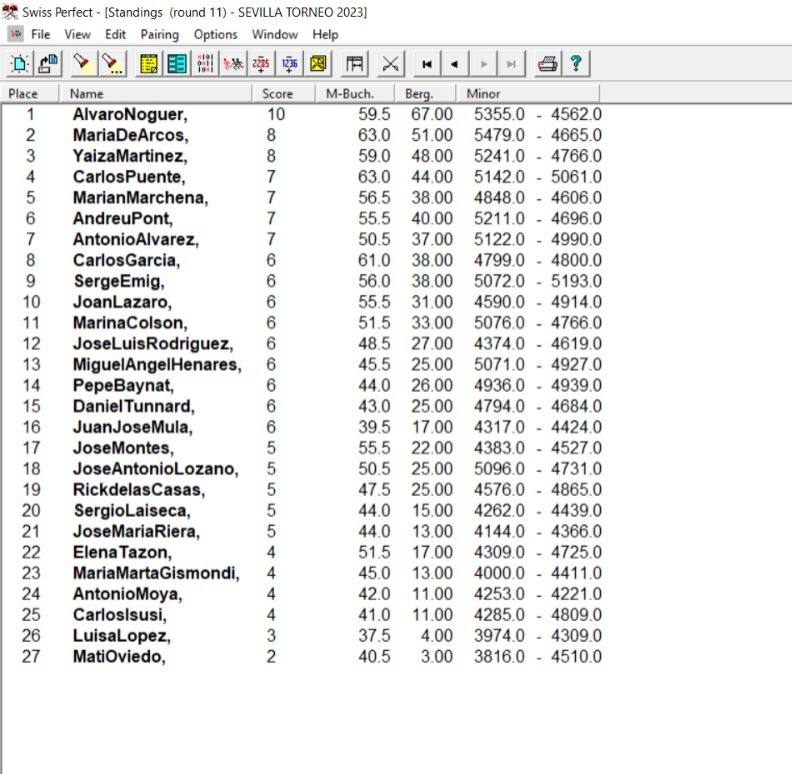Click the red 2205 rating sort icon
This screenshot has height=774, width=792.
coord(261,64)
